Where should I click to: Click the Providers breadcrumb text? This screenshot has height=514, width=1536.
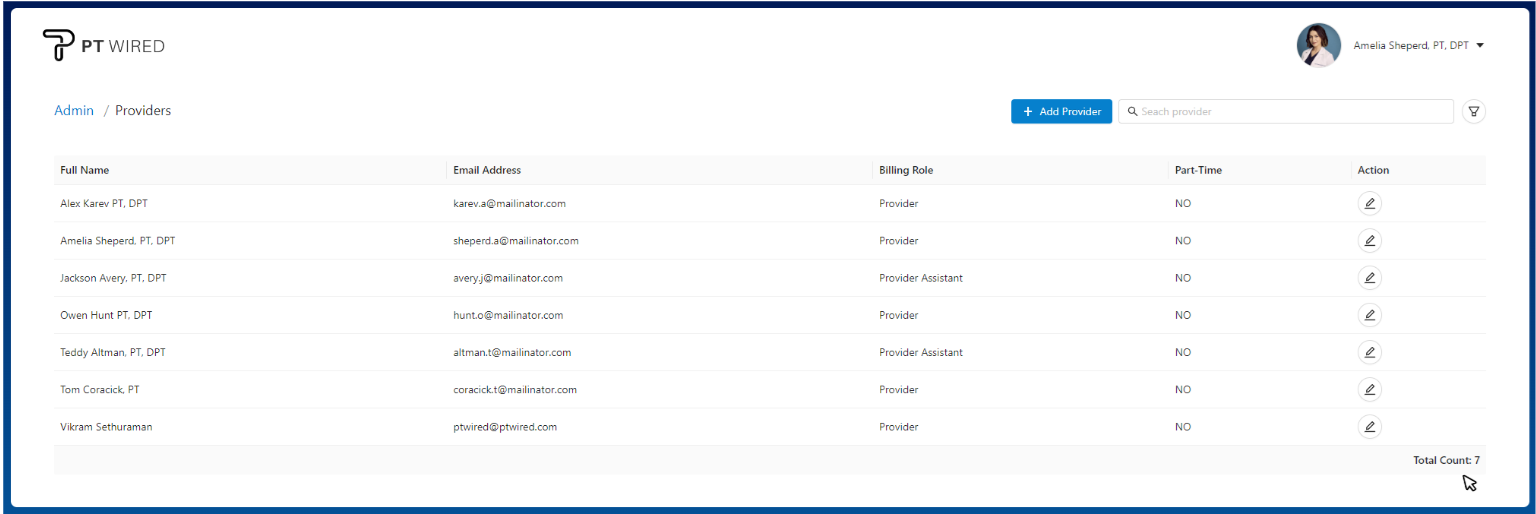click(143, 111)
